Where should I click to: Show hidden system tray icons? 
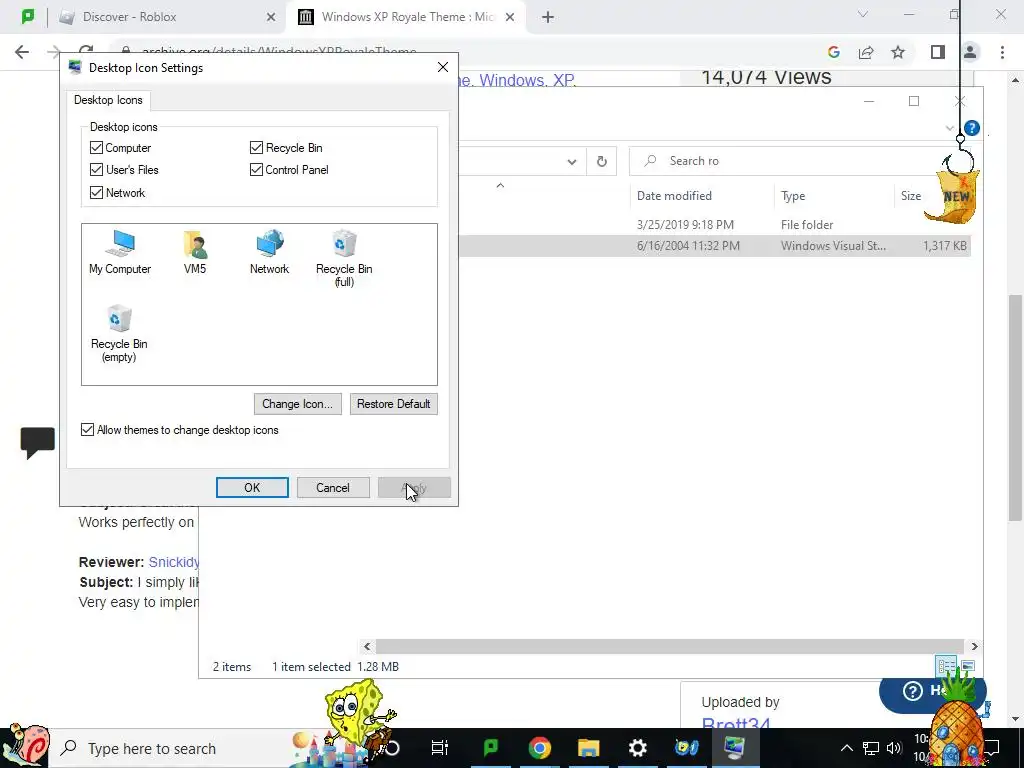click(846, 748)
